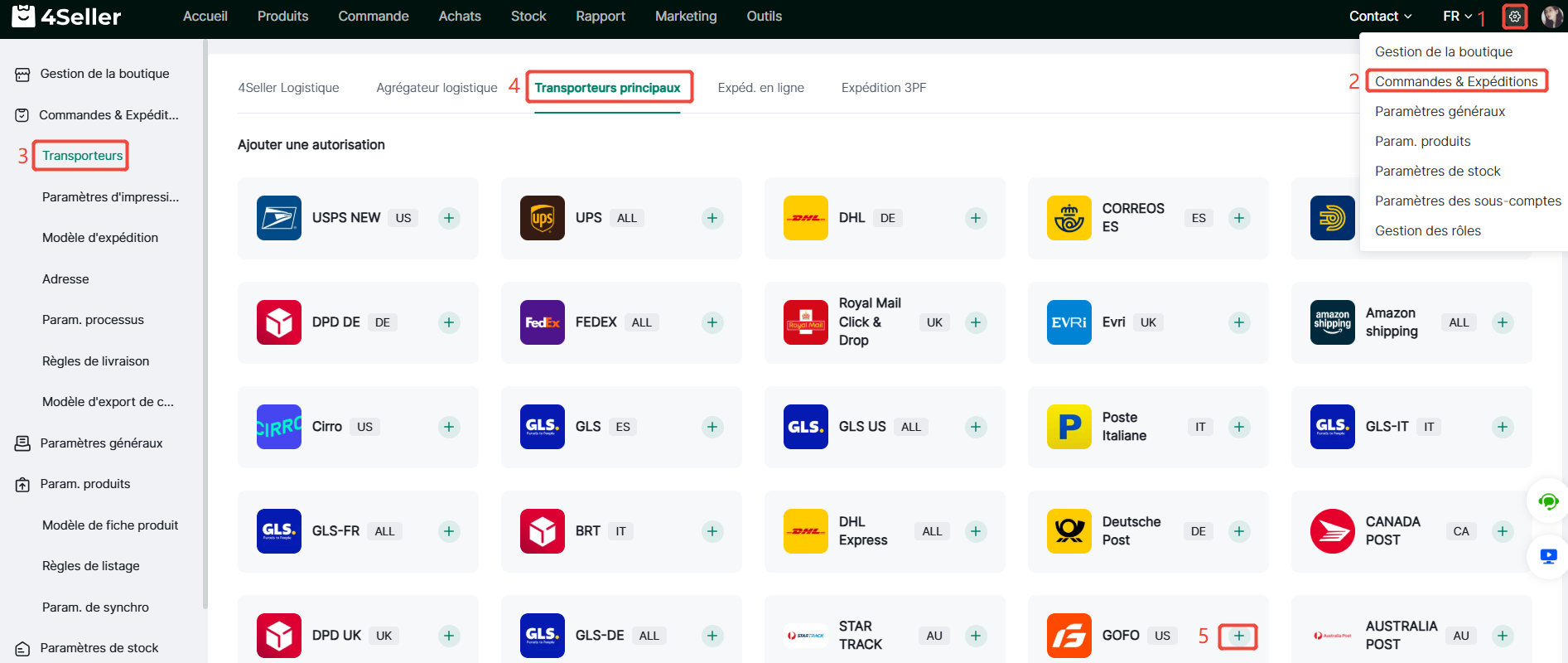
Task: Click the UPS logo thumbnail
Action: coord(543,218)
